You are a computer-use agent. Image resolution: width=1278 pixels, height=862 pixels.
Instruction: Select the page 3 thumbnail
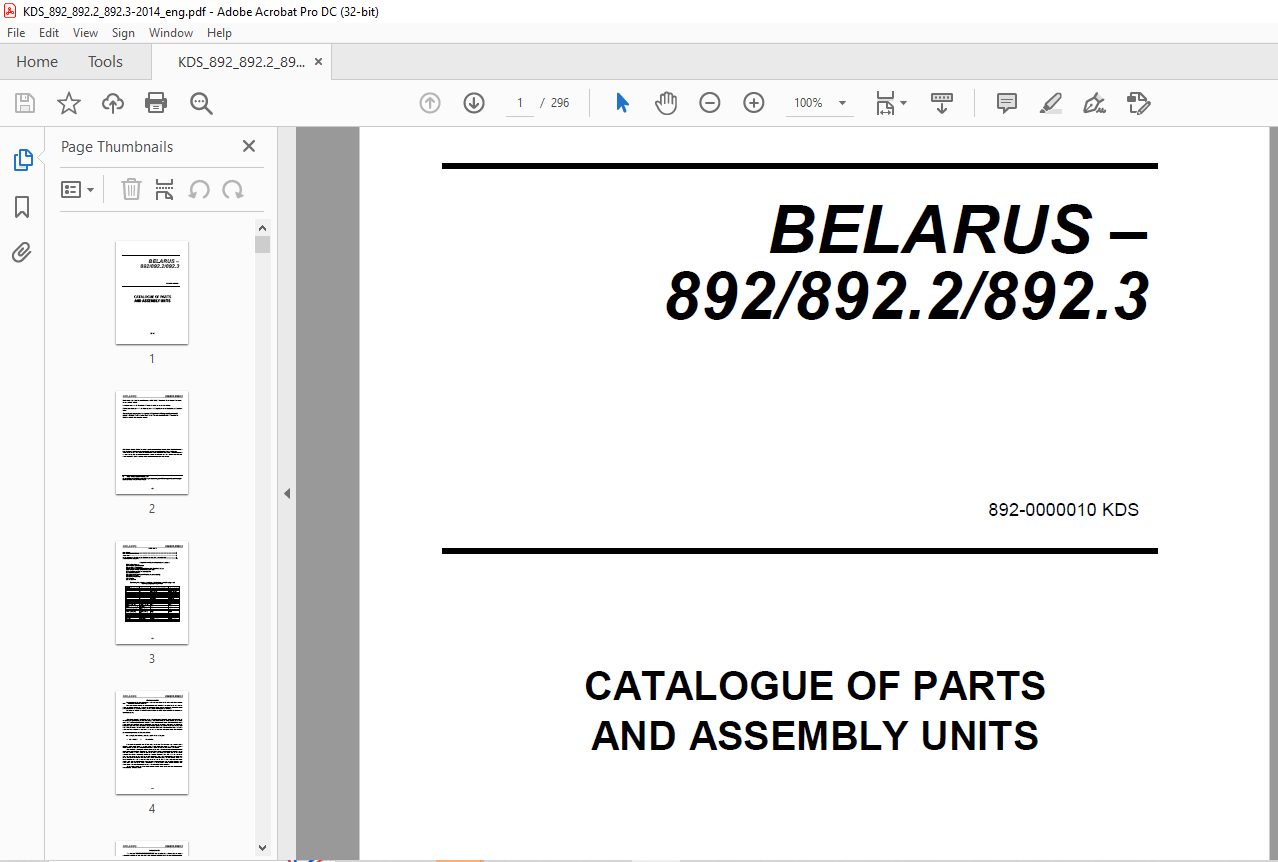point(152,592)
